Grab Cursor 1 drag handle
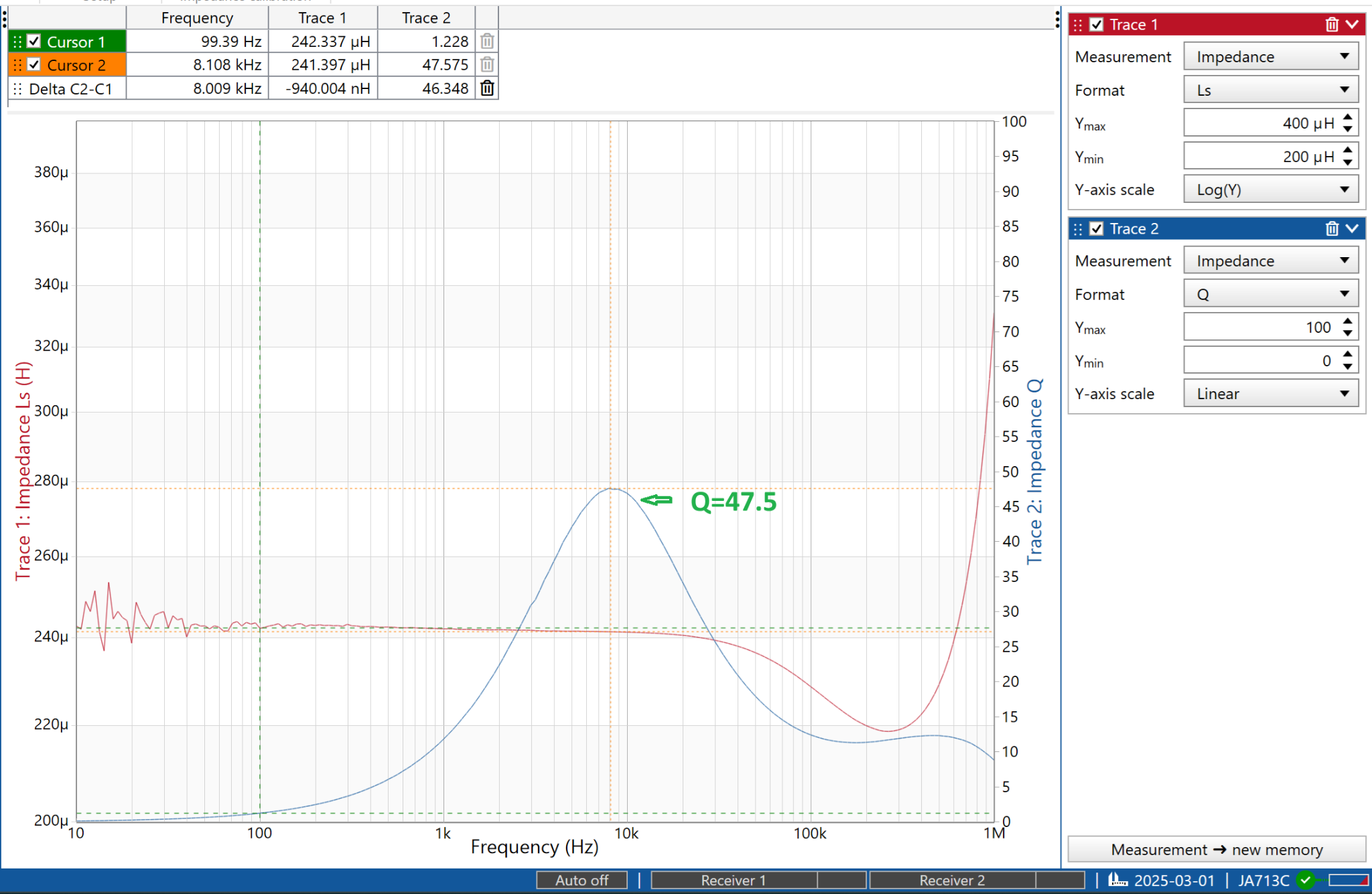The height and width of the screenshot is (894, 1372). pos(17,42)
